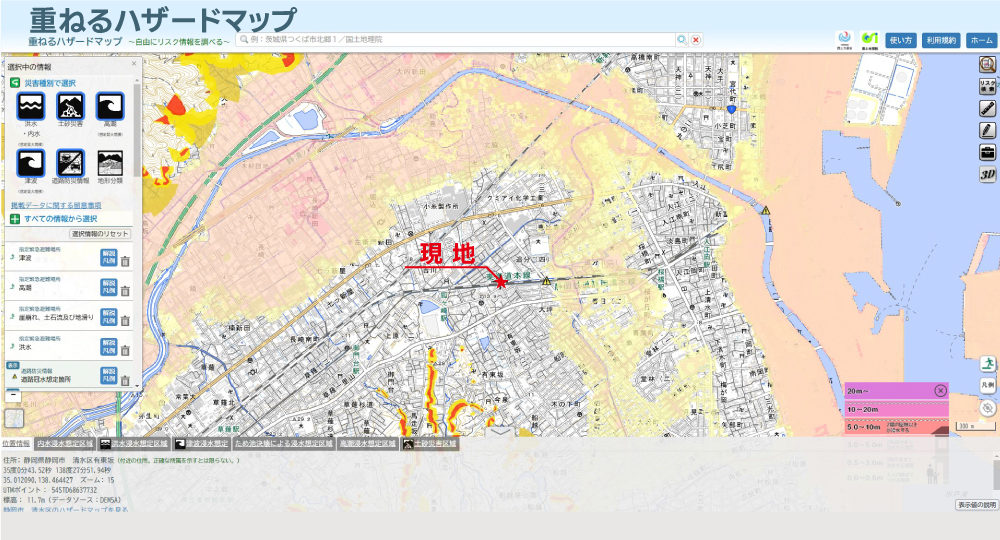The height and width of the screenshot is (540, 1000).
Task: Open the リスク検索 risk search tool
Action: click(x=987, y=86)
